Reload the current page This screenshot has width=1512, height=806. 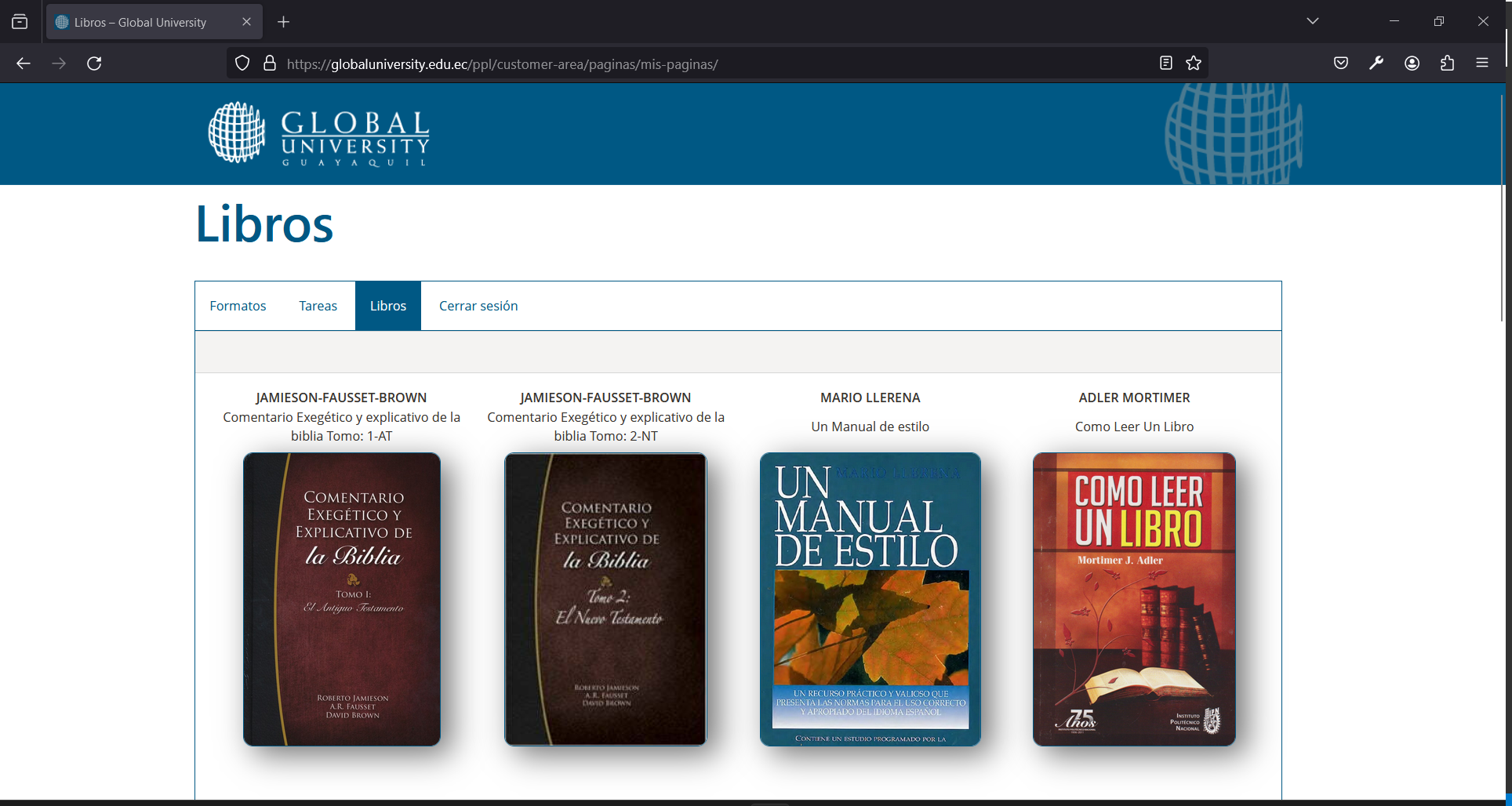[x=94, y=64]
